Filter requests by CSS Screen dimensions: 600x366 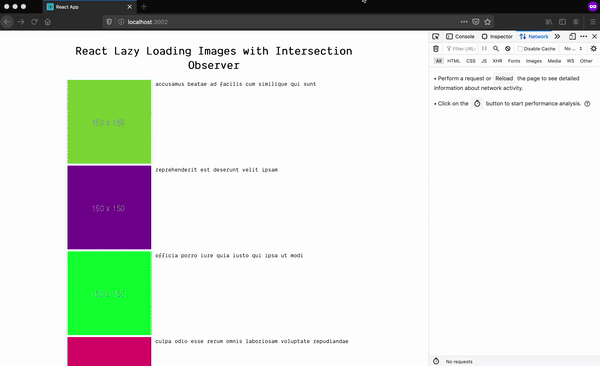(471, 61)
